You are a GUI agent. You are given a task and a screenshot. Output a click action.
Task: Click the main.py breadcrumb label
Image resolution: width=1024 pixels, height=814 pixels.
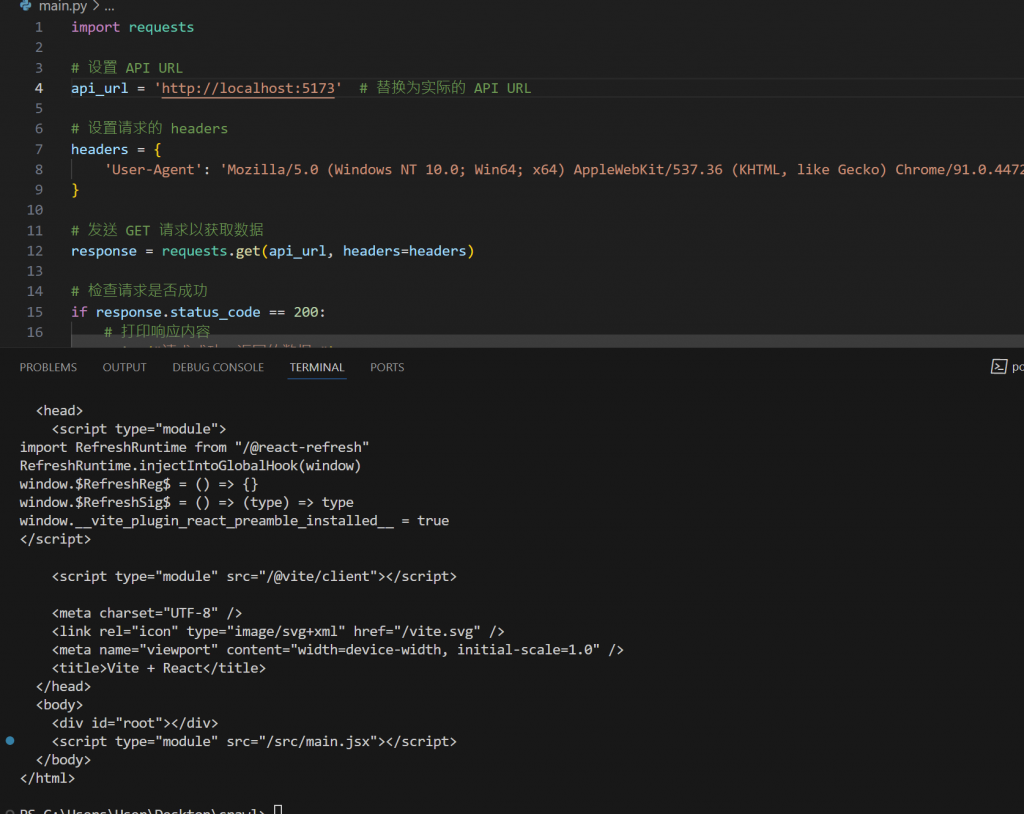63,6
